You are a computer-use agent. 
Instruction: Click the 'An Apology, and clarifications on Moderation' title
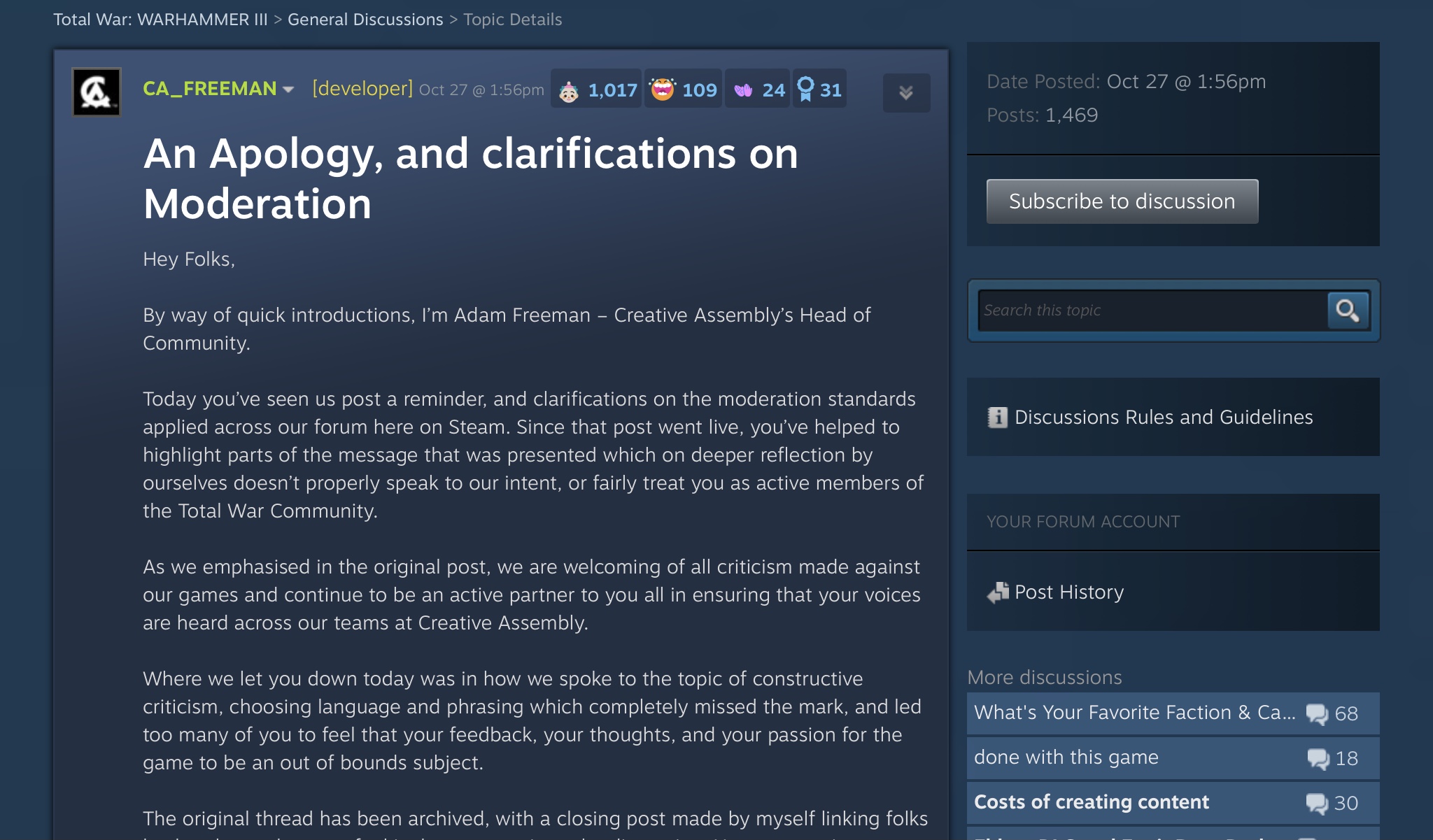click(x=470, y=178)
